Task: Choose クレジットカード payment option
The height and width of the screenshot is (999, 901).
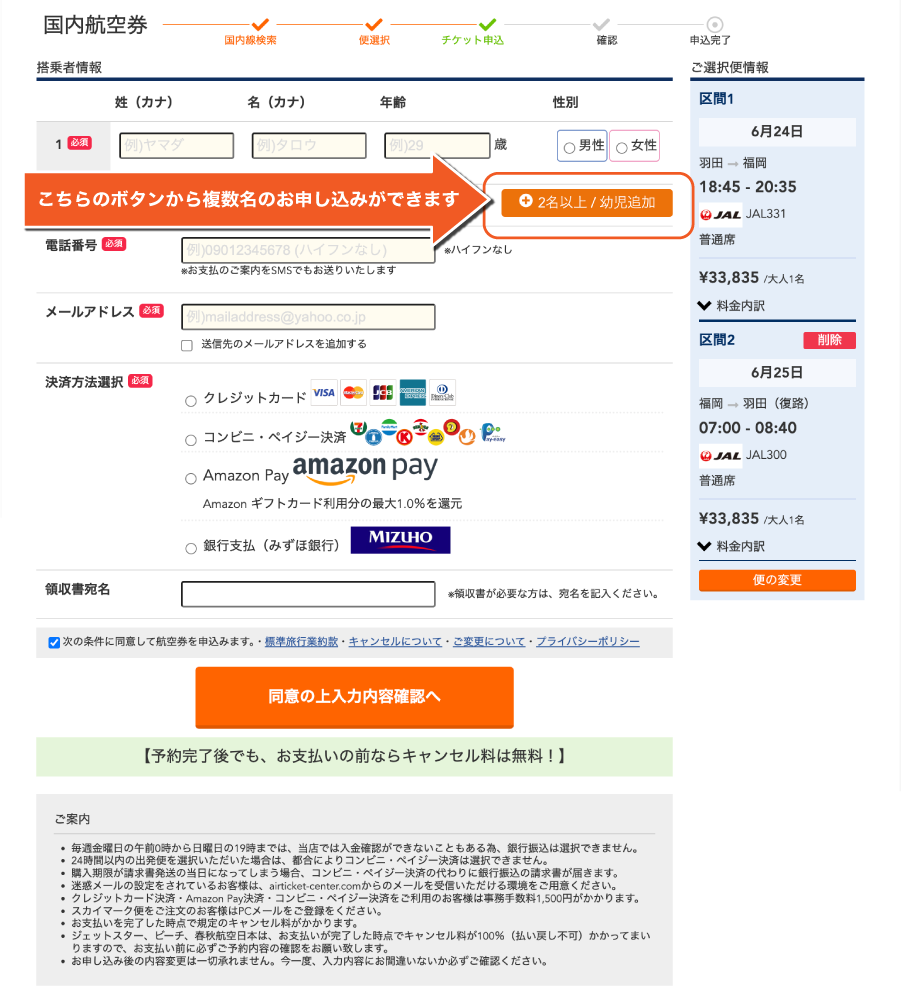Action: pos(191,401)
